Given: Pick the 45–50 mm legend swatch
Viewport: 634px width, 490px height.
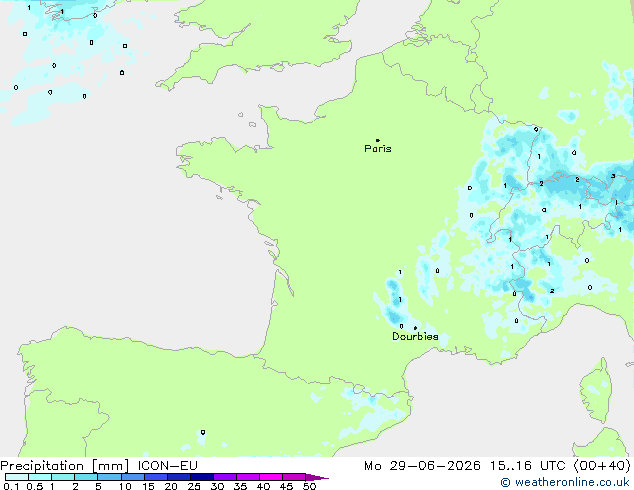Looking at the screenshot, I should click(x=294, y=477).
